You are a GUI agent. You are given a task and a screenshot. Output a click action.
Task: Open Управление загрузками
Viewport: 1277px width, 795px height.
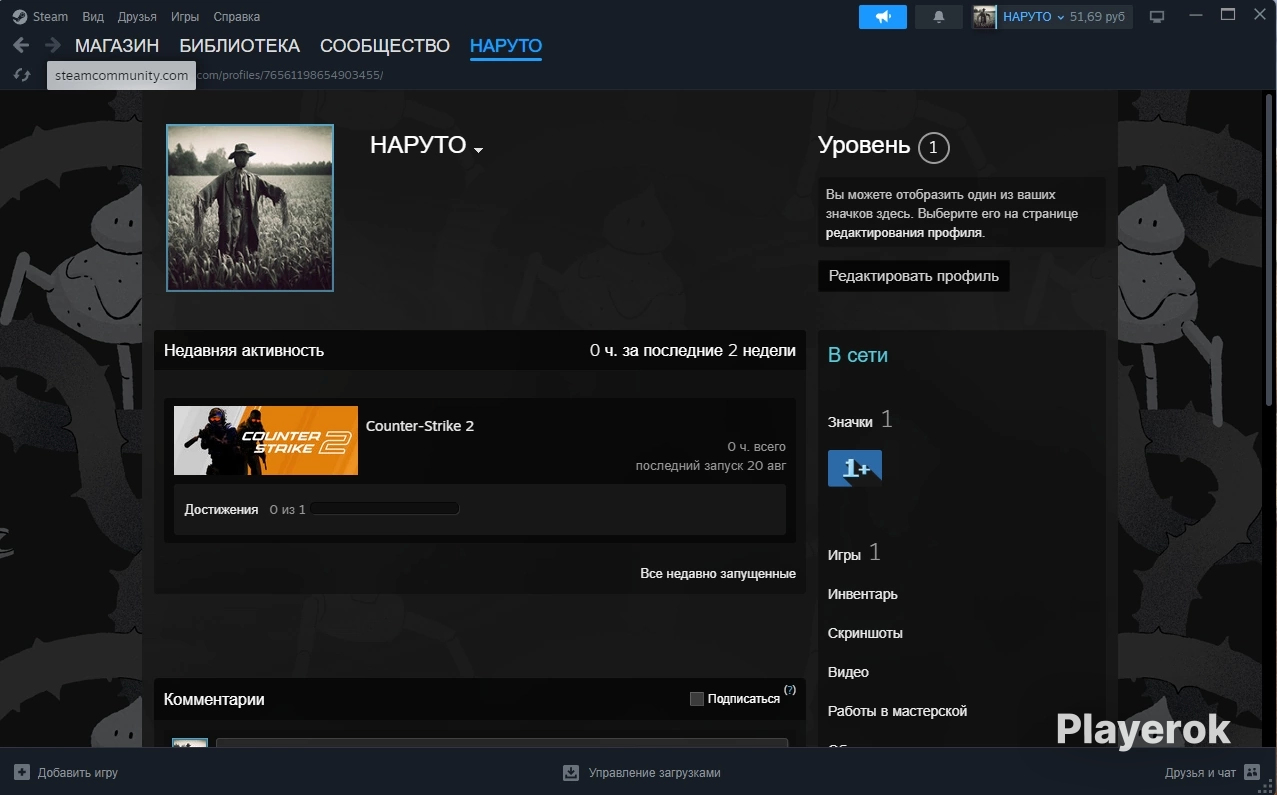pyautogui.click(x=654, y=773)
